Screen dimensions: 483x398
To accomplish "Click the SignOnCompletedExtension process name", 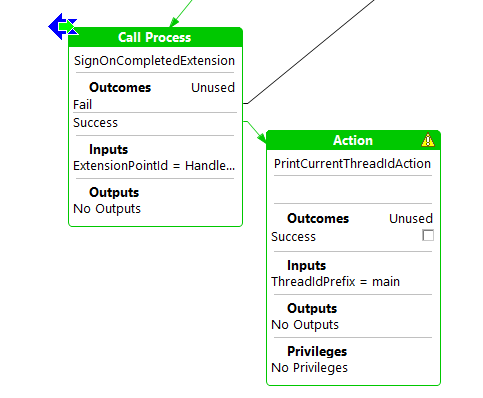I will (154, 61).
